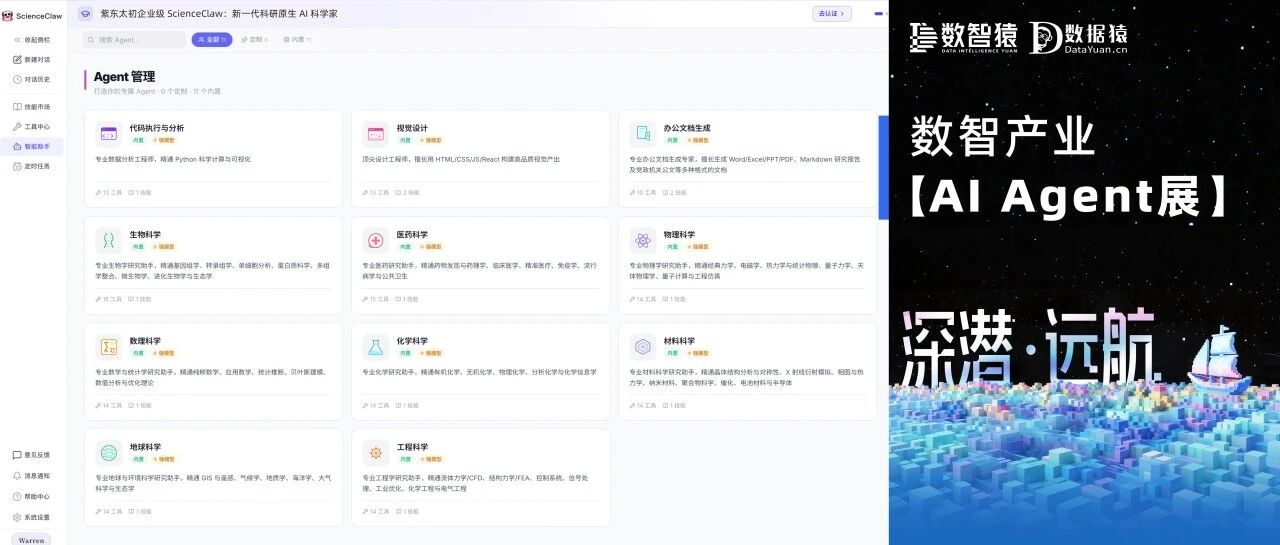
Task: Click tools count on 办公文档生成 card
Action: [642, 192]
